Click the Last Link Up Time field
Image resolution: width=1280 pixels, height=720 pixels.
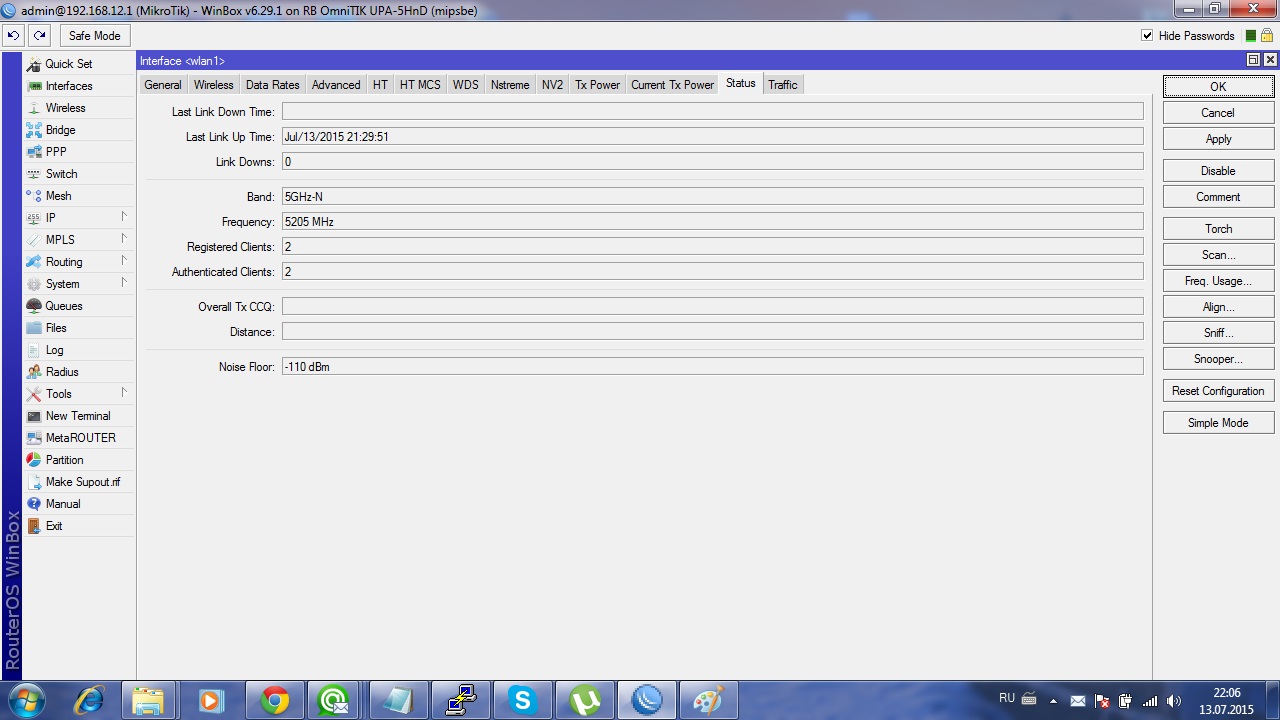[712, 137]
